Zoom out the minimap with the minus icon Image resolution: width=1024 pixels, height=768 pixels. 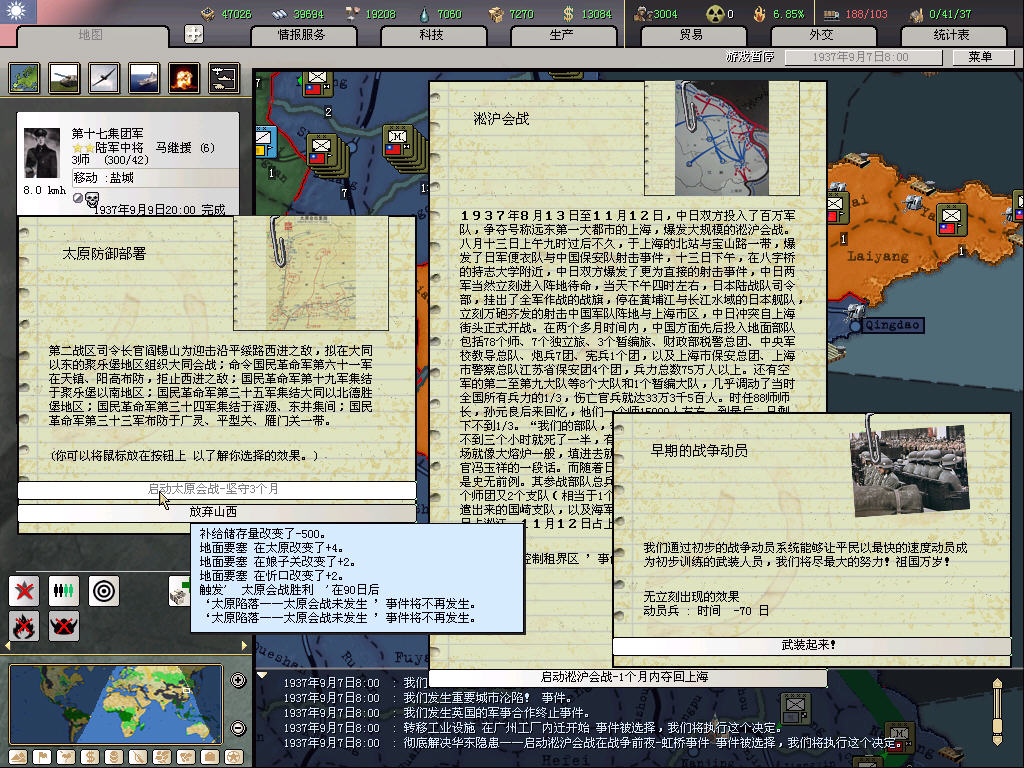pos(238,728)
